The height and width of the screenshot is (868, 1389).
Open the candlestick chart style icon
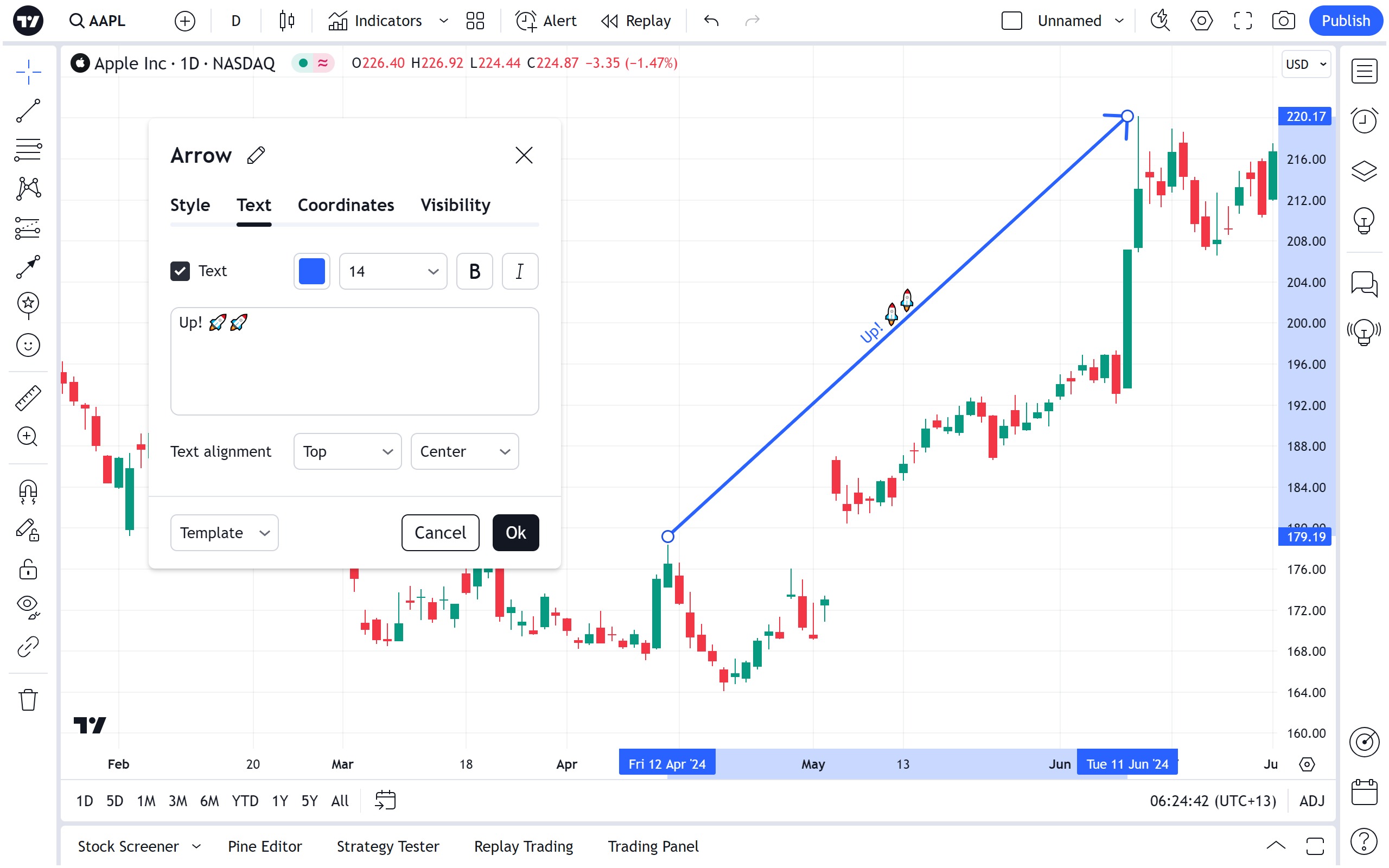point(286,21)
